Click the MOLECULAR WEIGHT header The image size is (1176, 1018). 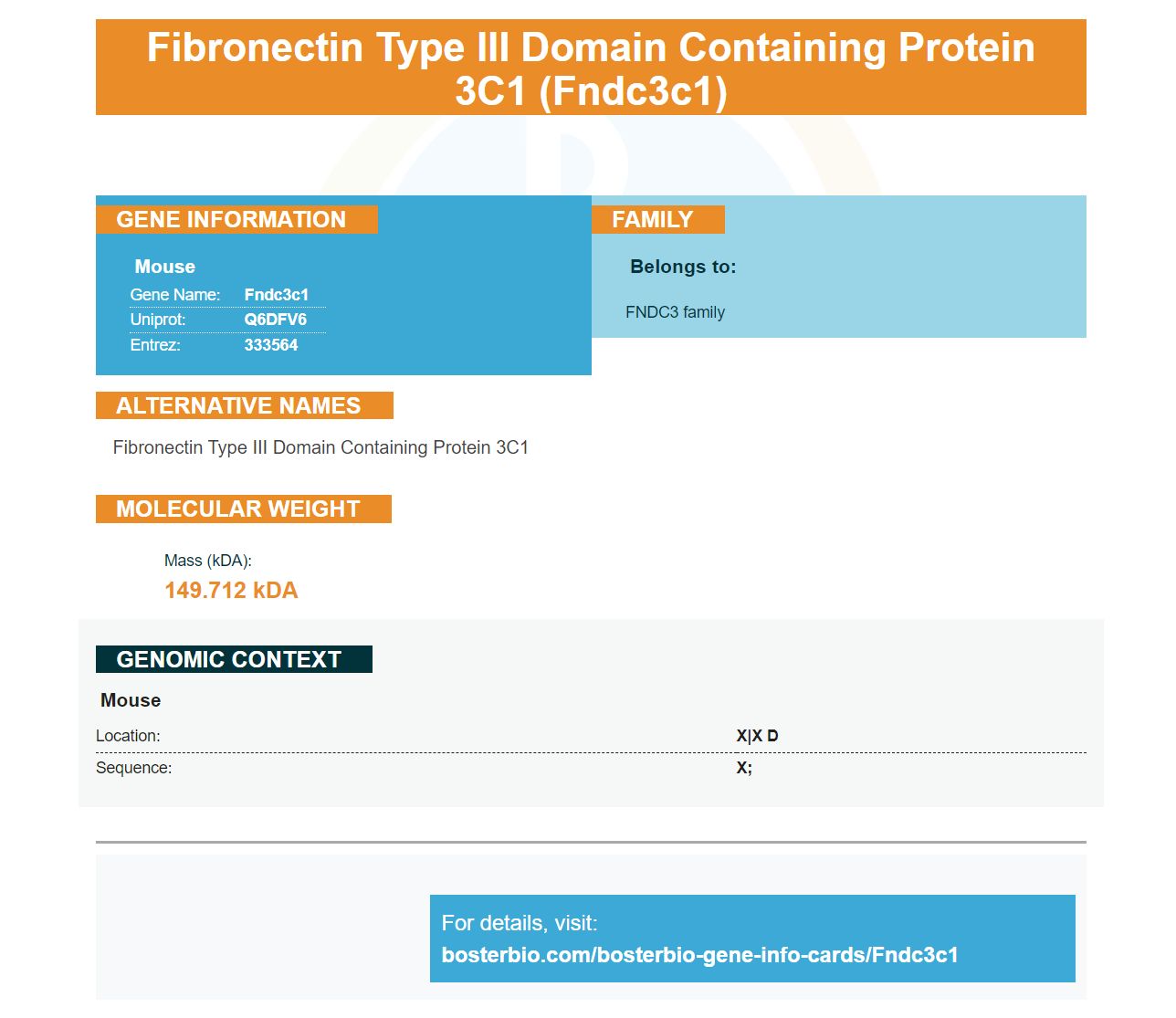click(x=244, y=509)
